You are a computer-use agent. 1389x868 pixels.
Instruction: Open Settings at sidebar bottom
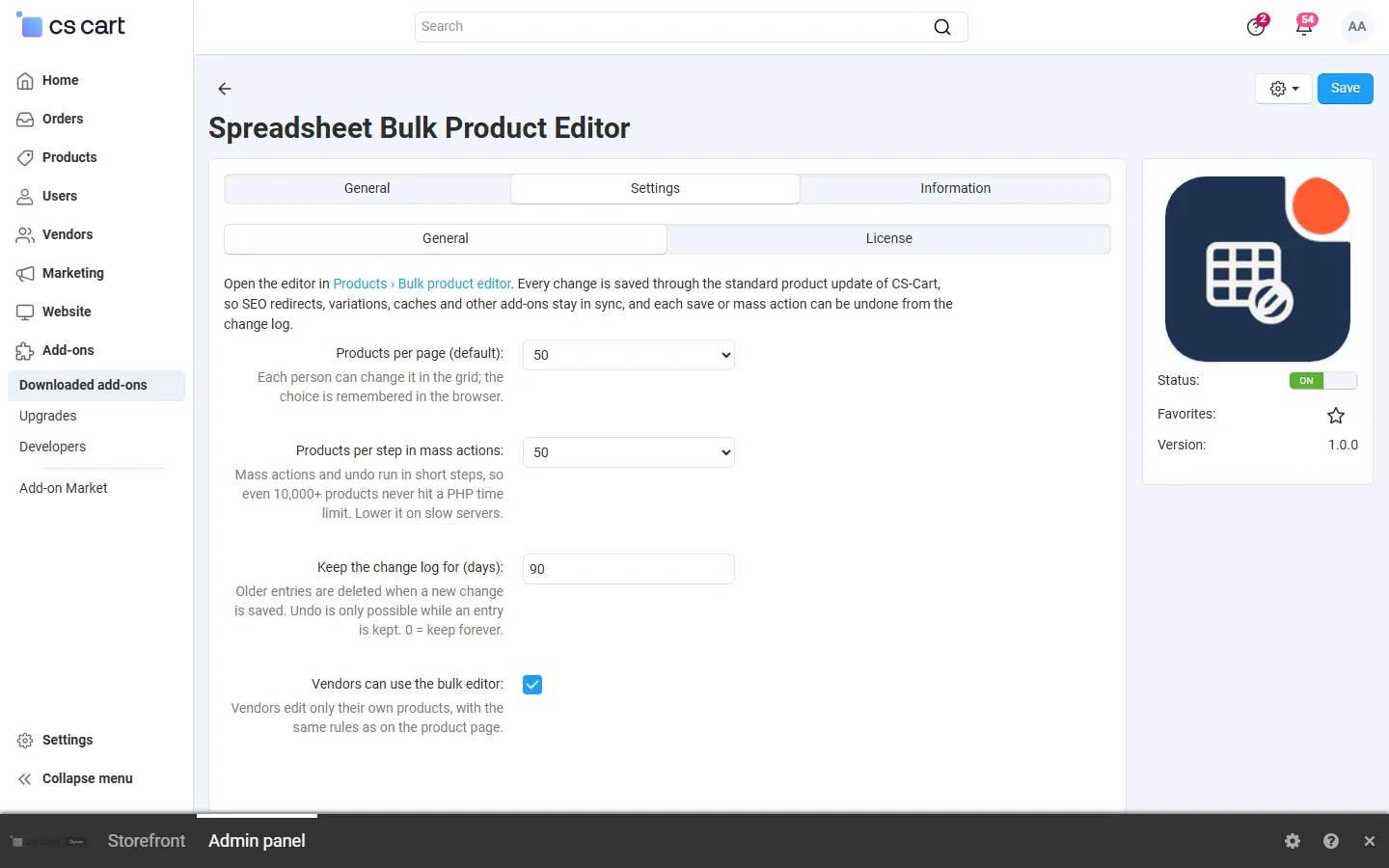(68, 740)
